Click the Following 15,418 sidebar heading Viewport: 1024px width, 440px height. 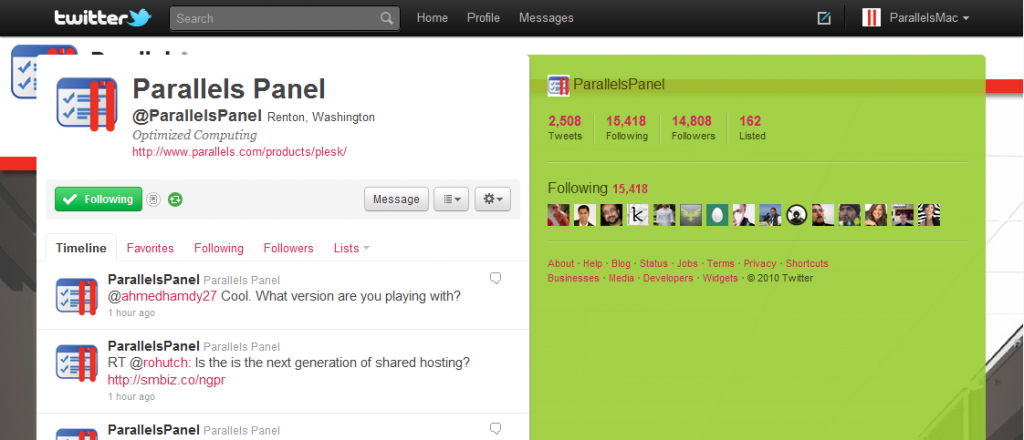click(x=598, y=189)
